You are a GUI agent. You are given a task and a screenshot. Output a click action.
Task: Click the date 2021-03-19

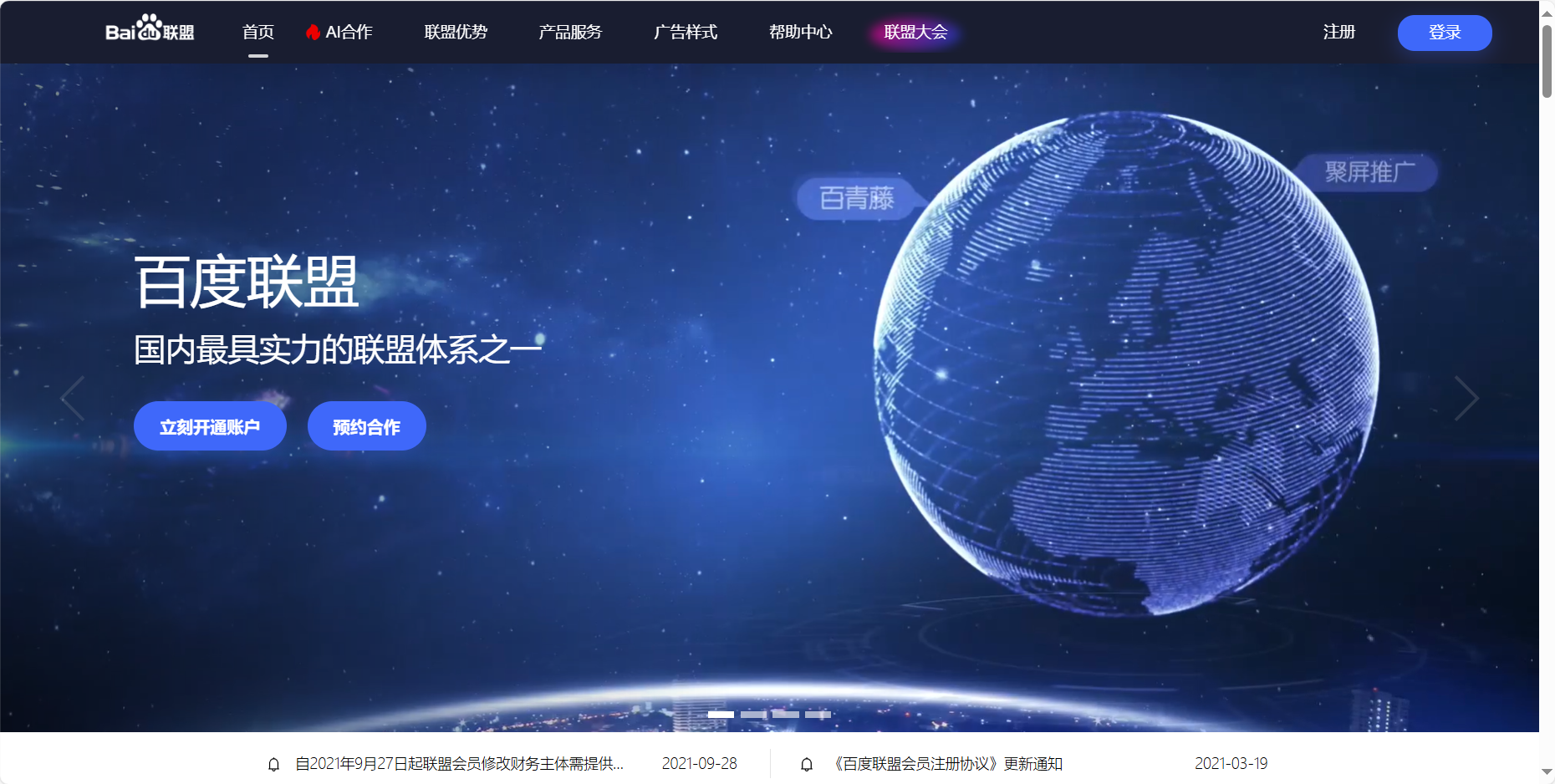(1231, 764)
